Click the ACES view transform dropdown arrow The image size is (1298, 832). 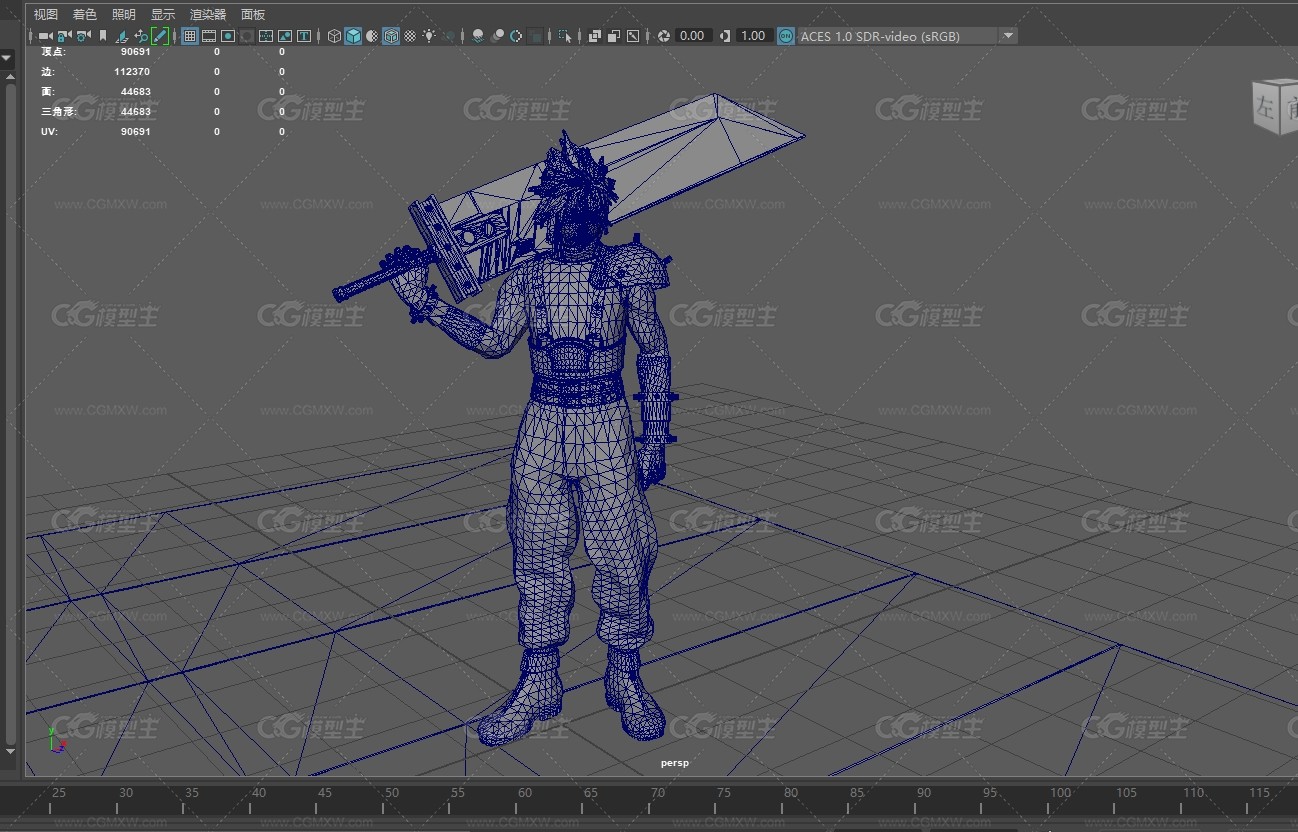tap(1008, 36)
